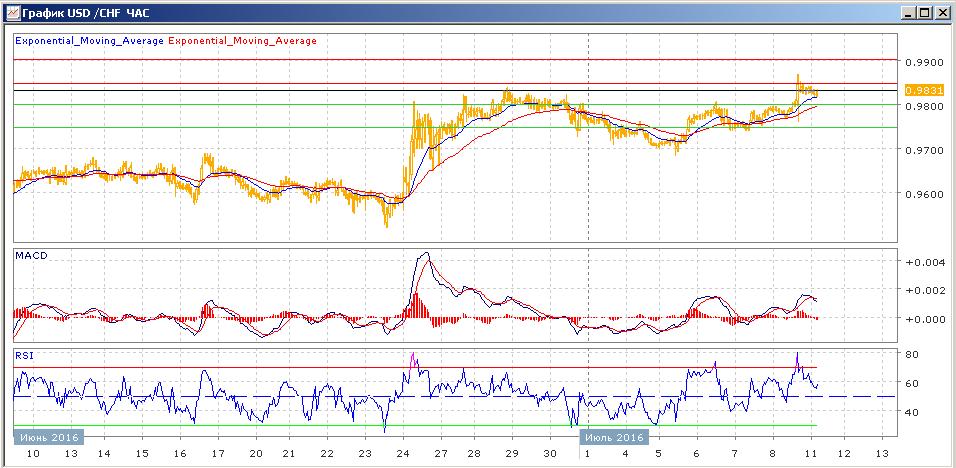Click the Июнь 2016 month marker

pyautogui.click(x=48, y=437)
